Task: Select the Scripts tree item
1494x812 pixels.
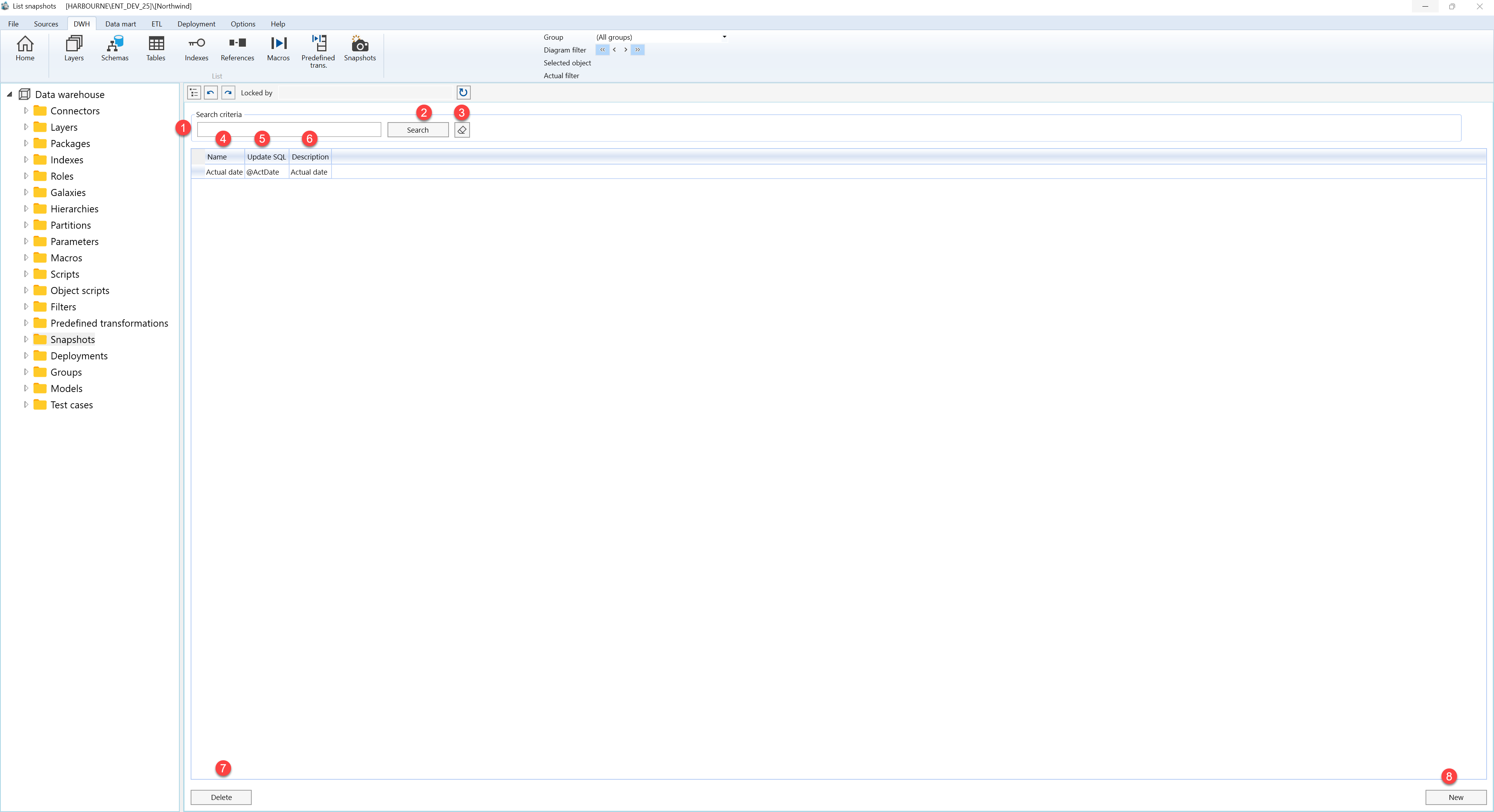Action: (65, 274)
